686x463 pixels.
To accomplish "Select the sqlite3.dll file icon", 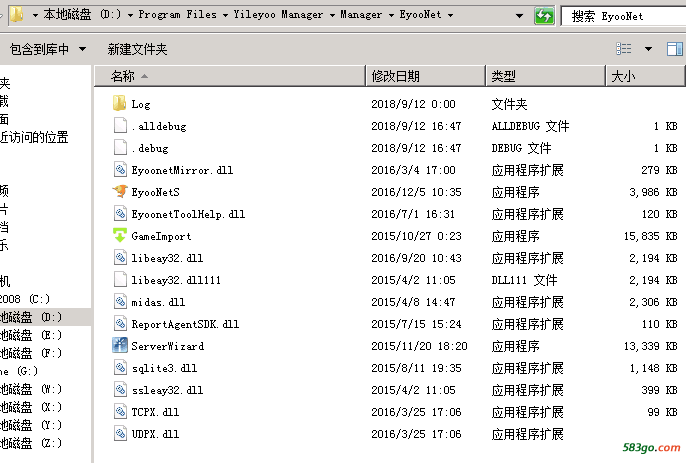I will click(120, 368).
